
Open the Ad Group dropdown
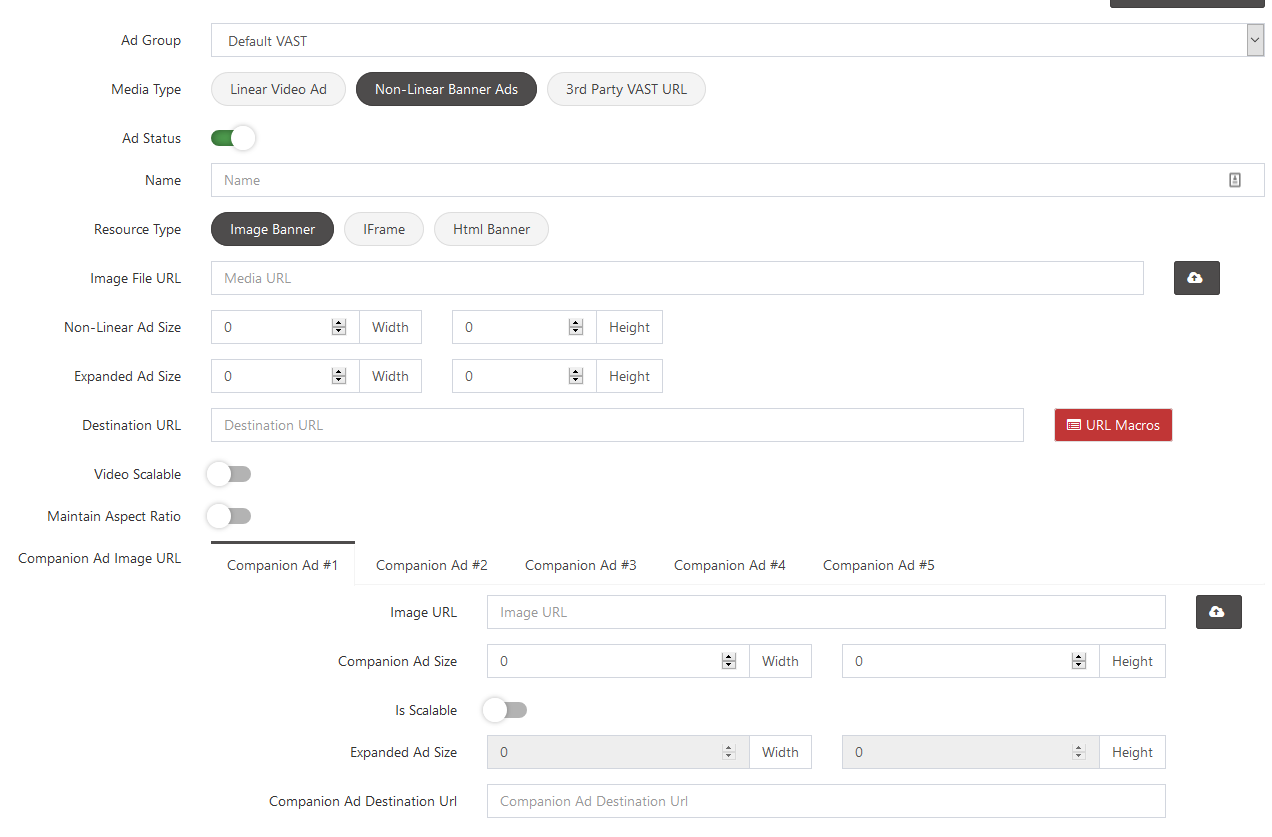[737, 41]
